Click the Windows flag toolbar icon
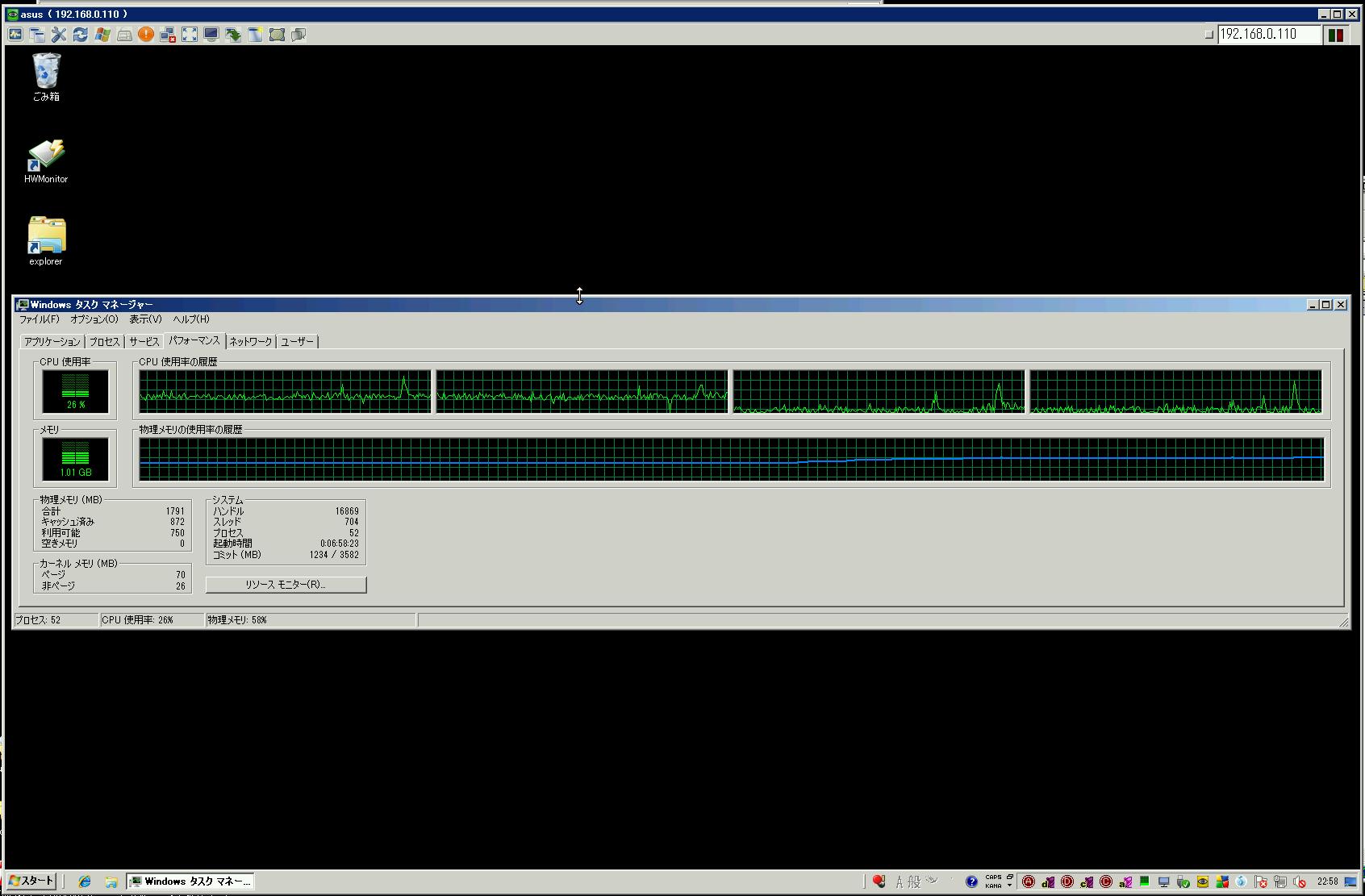 coord(102,34)
